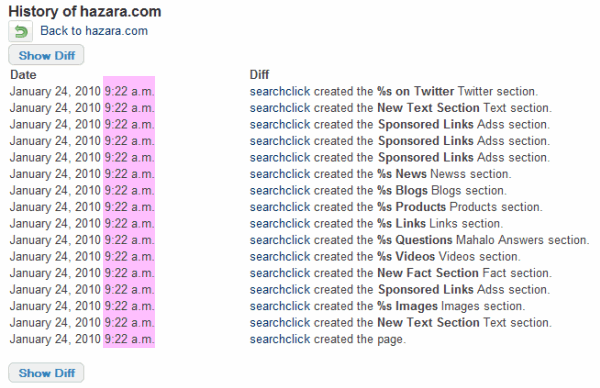Open searchclick link in first New Text Section row
Viewport: 600px width, 388px height.
280,108
